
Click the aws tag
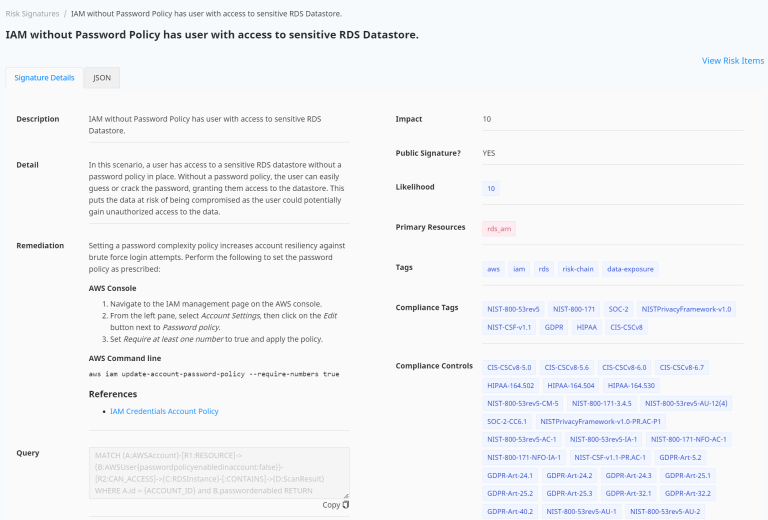tap(493, 269)
